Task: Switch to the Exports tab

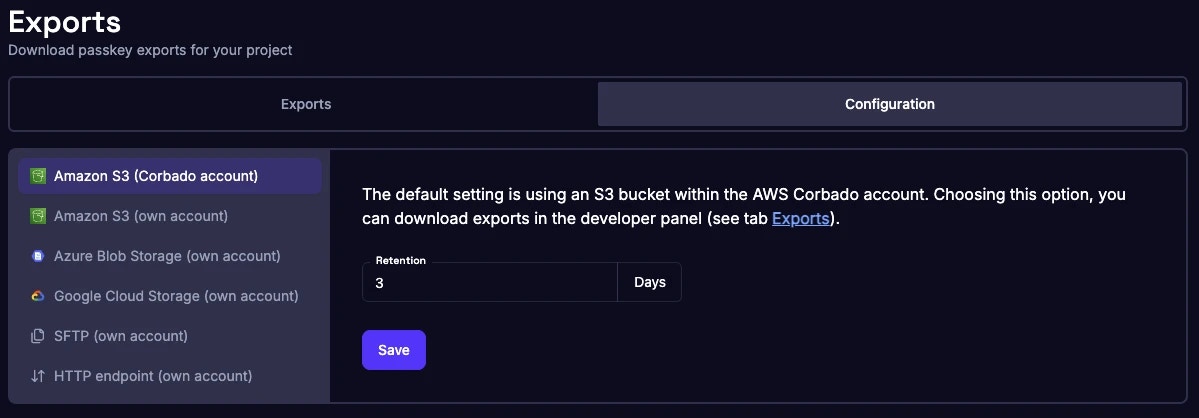Action: [x=305, y=104]
